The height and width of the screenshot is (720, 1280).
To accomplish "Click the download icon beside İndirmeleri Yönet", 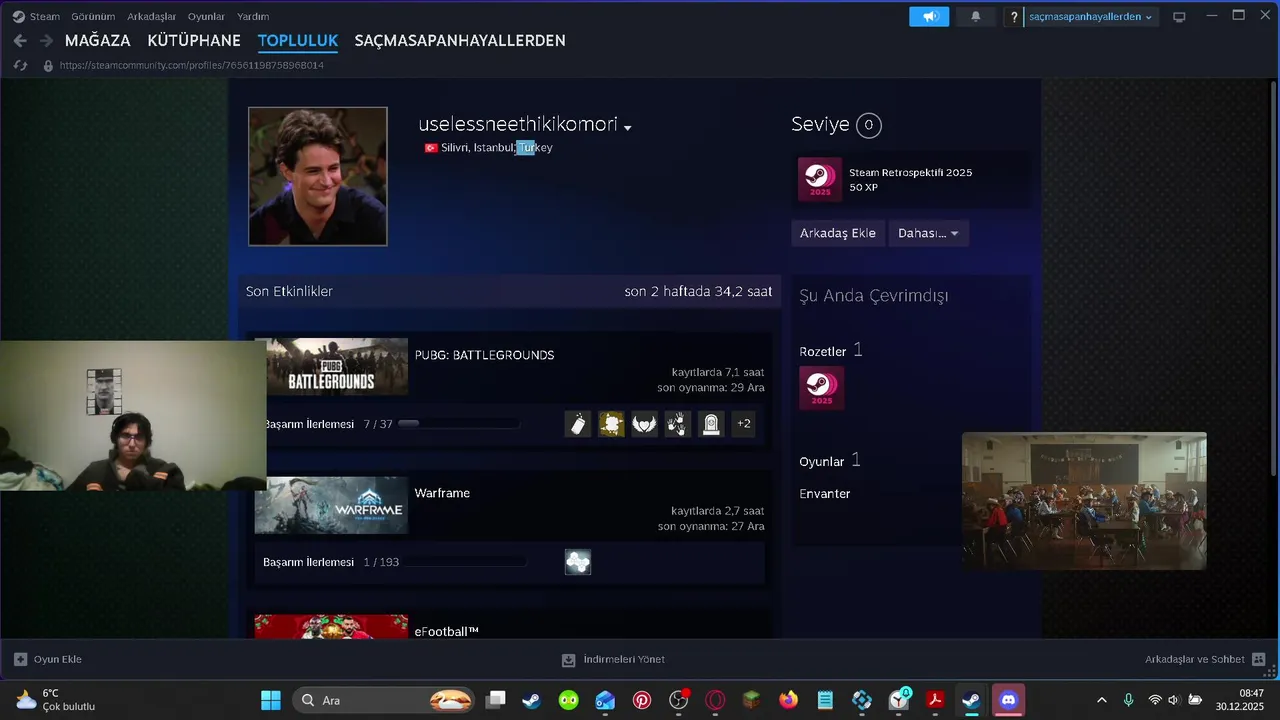I will (568, 660).
